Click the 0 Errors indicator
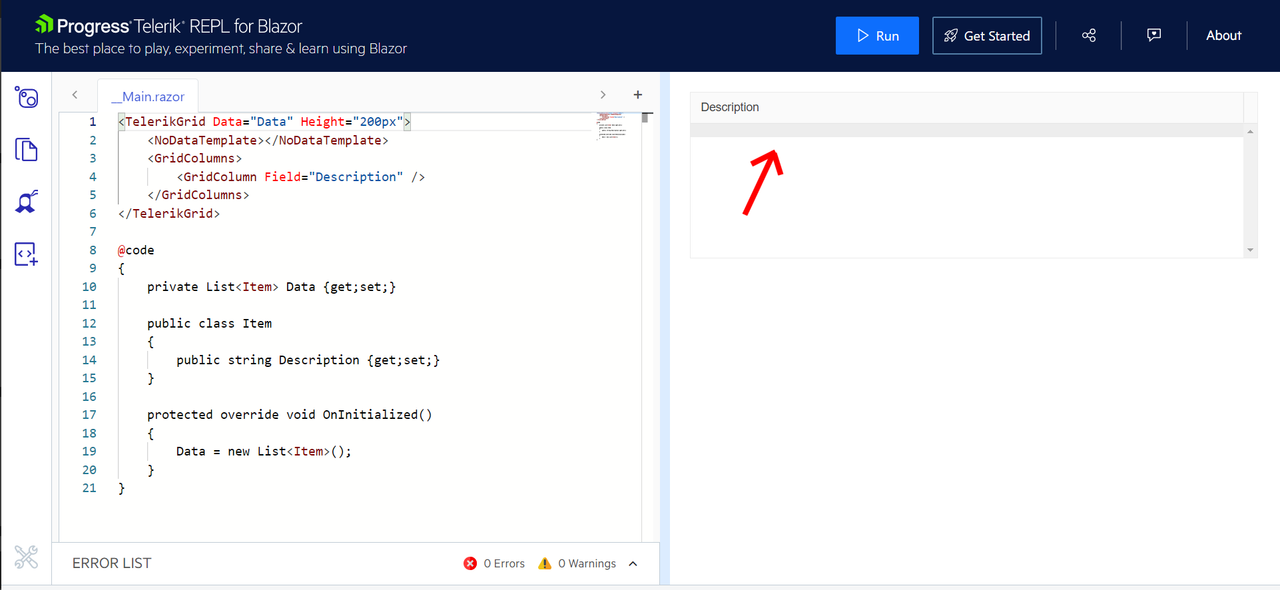The image size is (1280, 590). coord(494,564)
